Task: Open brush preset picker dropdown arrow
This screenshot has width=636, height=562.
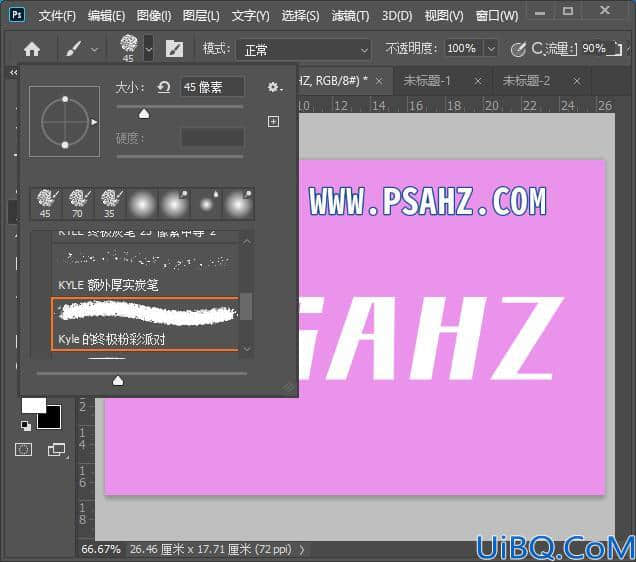Action: point(149,49)
